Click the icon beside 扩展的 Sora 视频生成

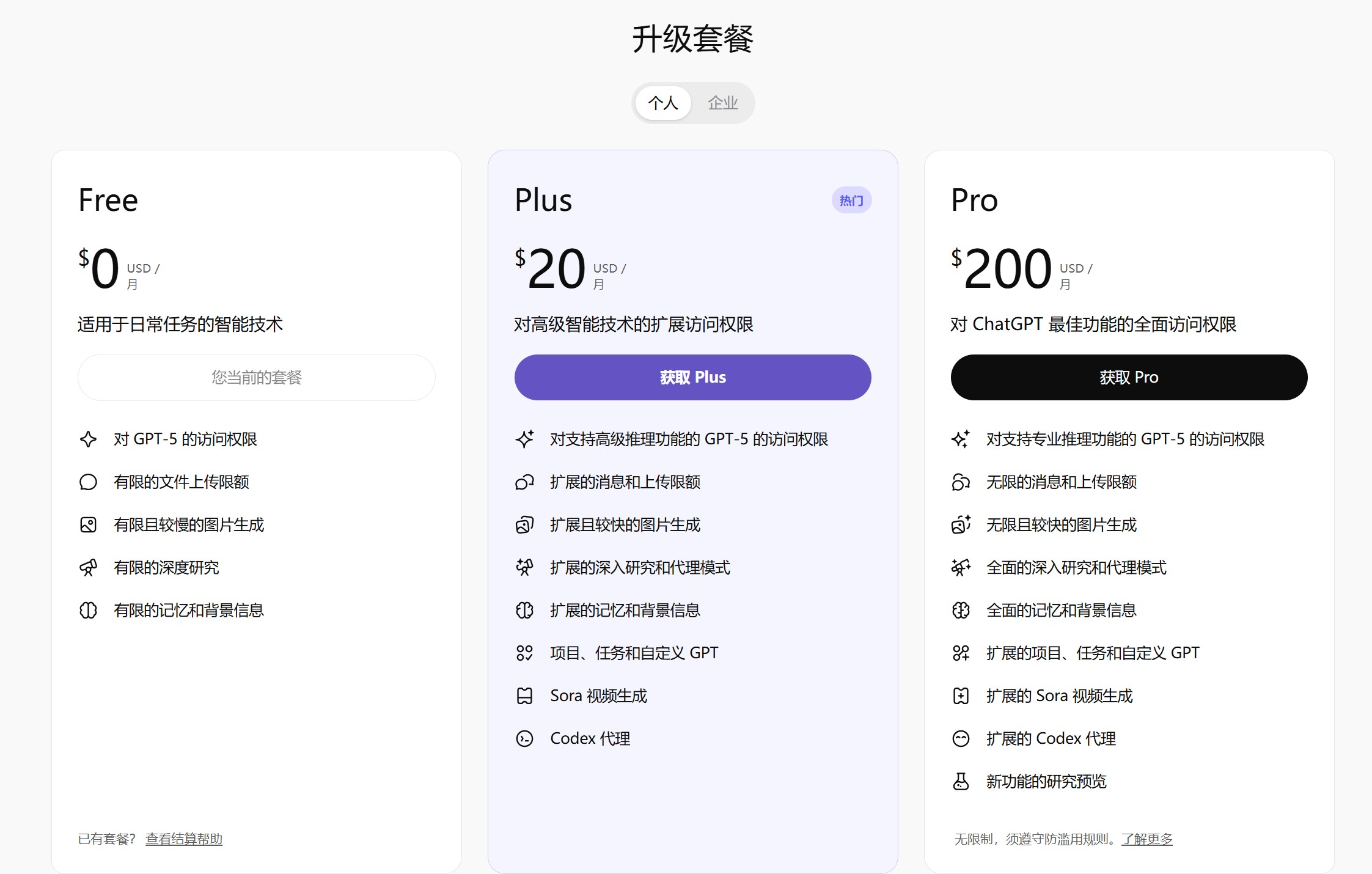coord(961,696)
